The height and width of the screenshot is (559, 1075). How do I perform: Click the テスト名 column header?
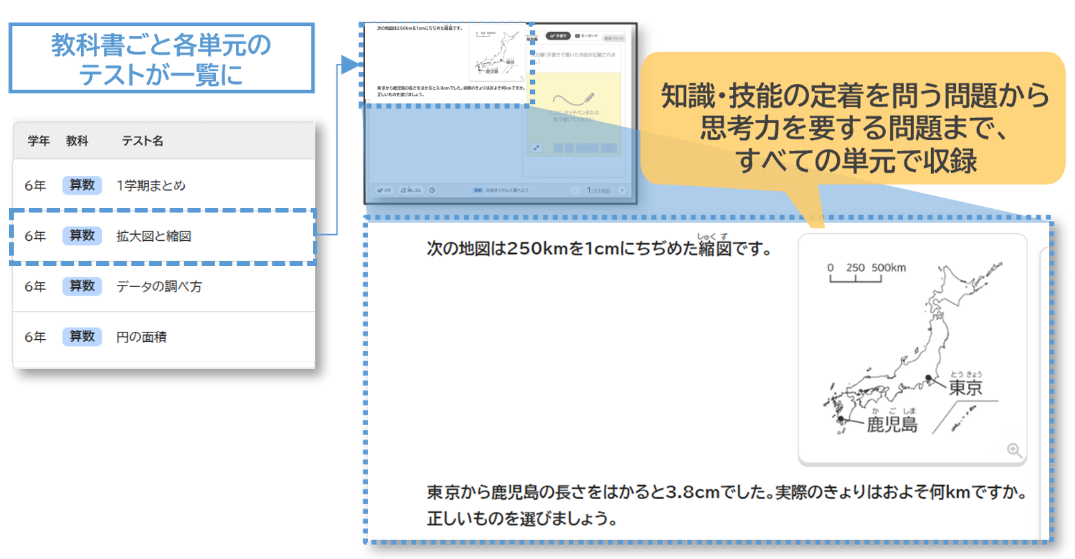click(142, 141)
